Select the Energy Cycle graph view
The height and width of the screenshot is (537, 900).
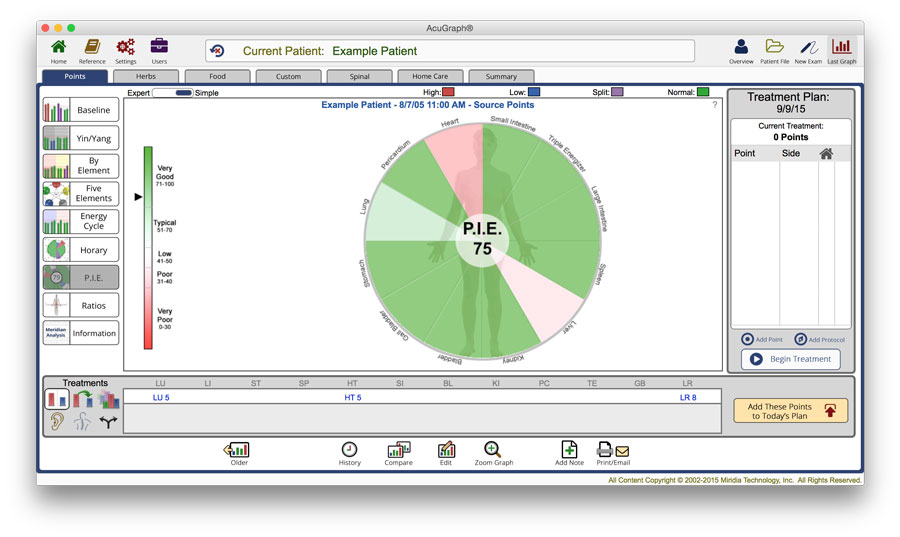[81, 221]
